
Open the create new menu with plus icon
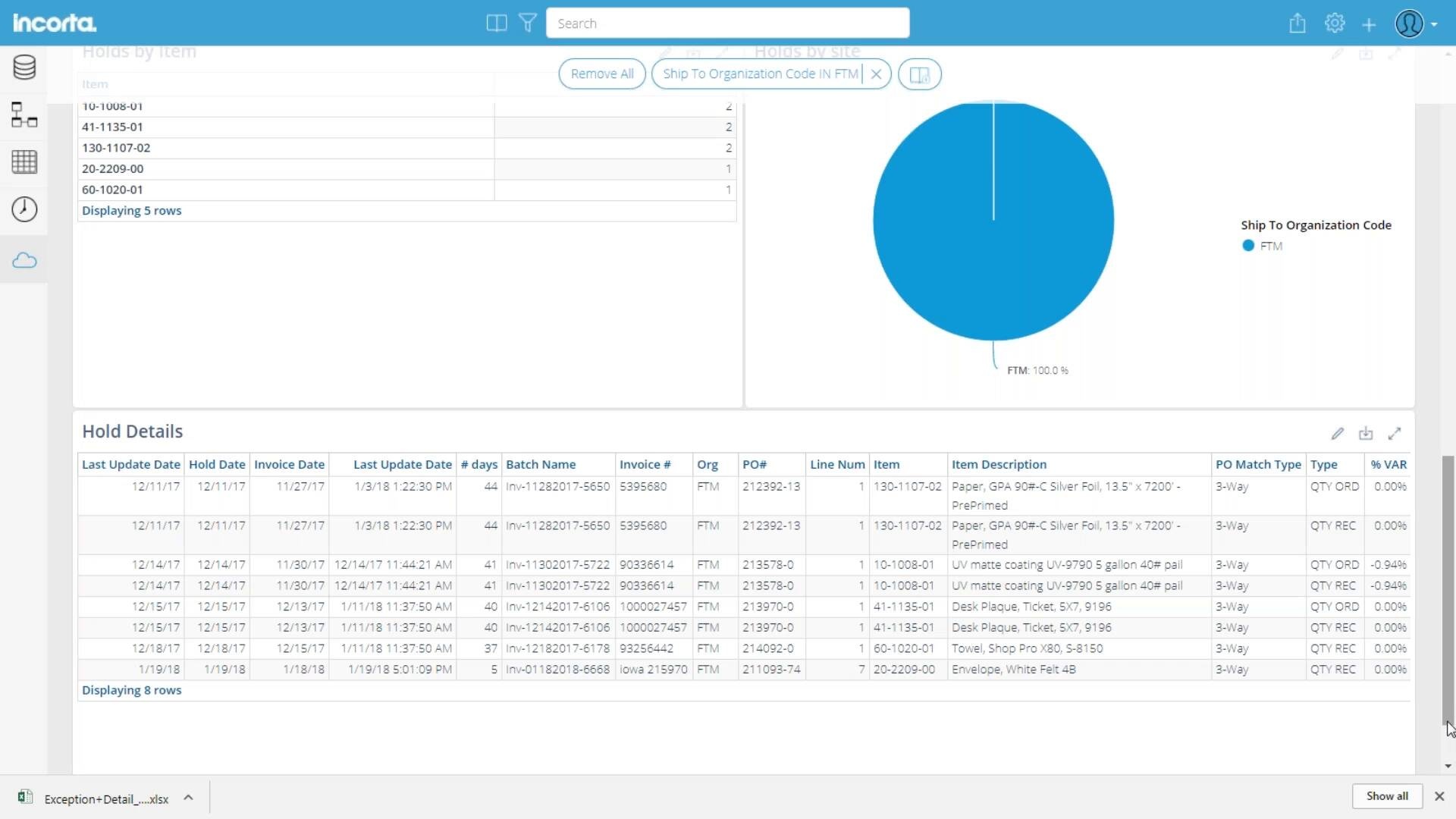pos(1369,24)
